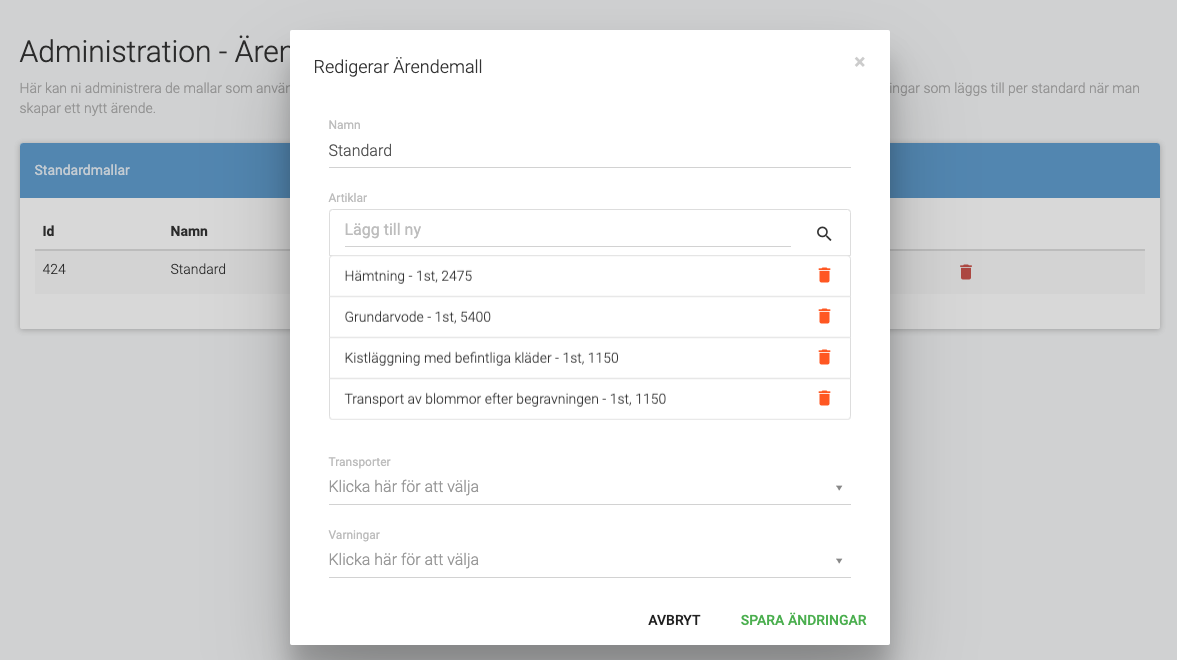The image size is (1177, 660).
Task: Save with Spara Ändringar button
Action: (803, 620)
